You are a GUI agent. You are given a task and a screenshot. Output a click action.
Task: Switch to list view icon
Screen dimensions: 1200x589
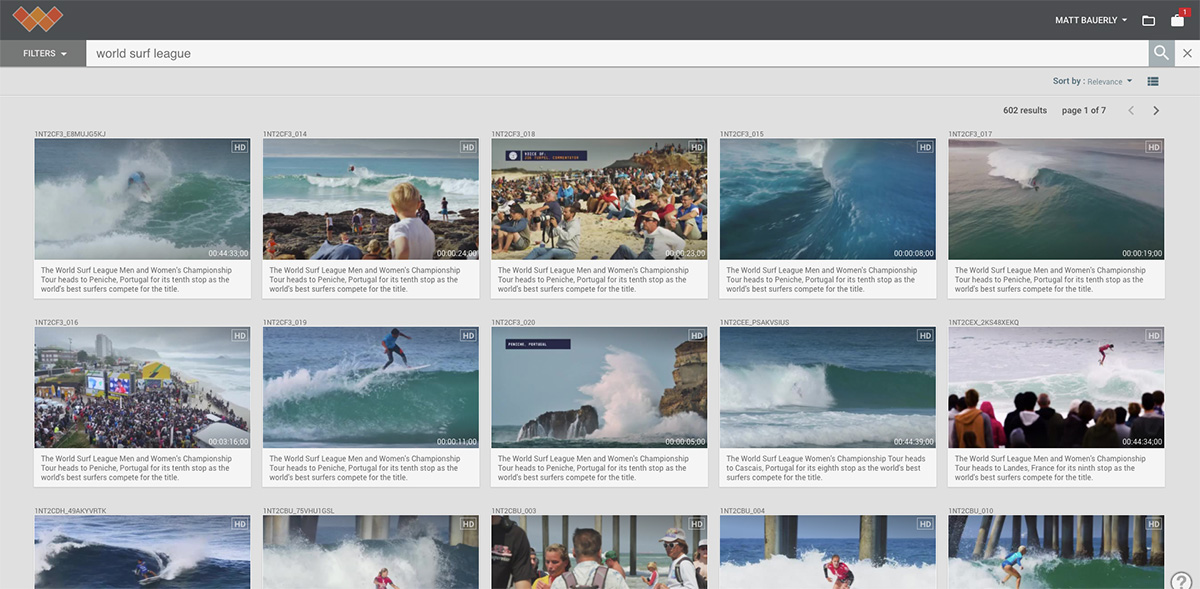(x=1153, y=82)
